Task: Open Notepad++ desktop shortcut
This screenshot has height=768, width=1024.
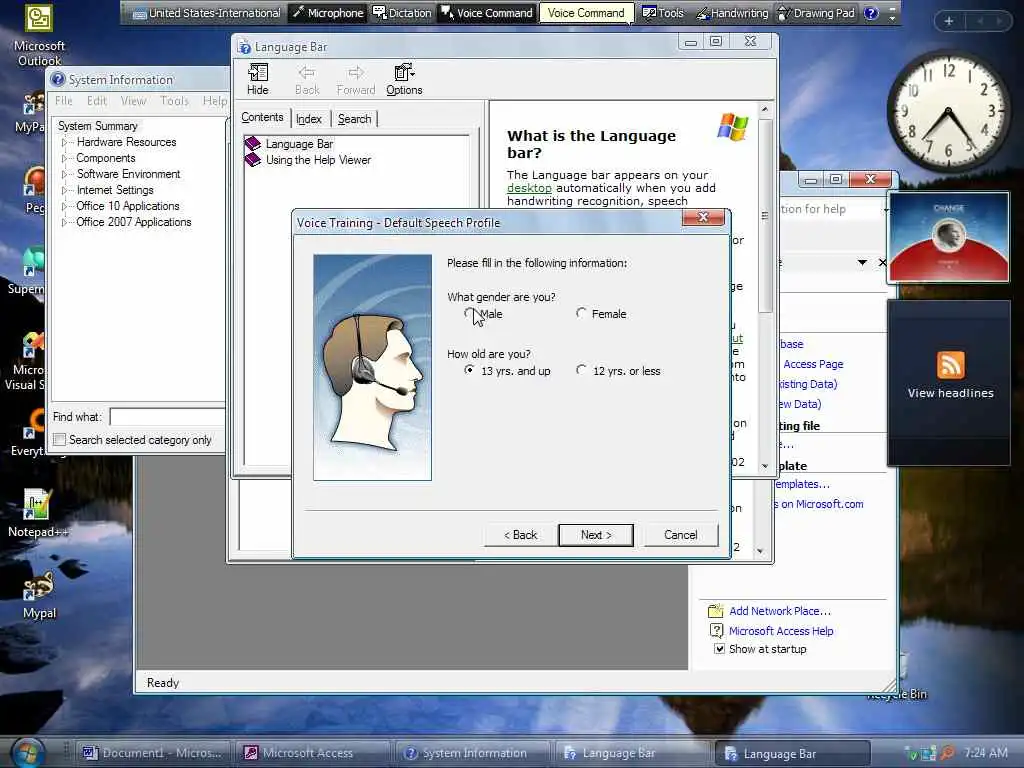Action: [37, 513]
